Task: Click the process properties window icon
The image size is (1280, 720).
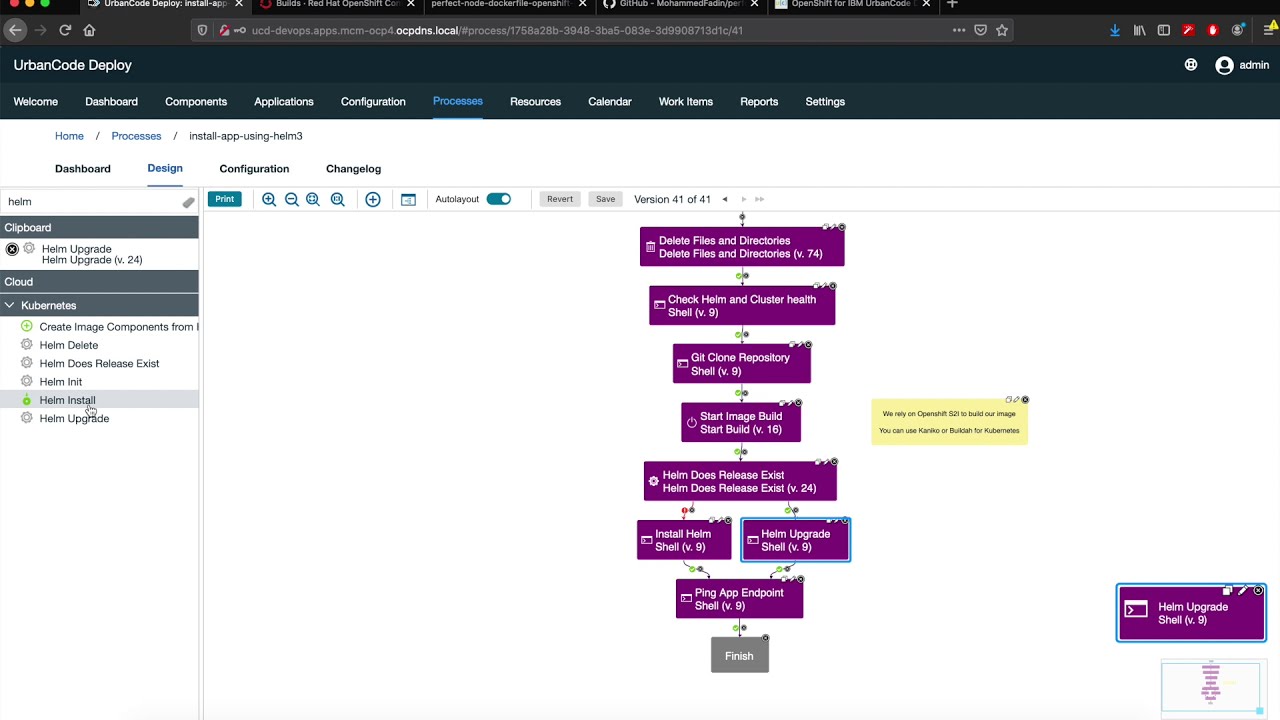Action: [408, 199]
